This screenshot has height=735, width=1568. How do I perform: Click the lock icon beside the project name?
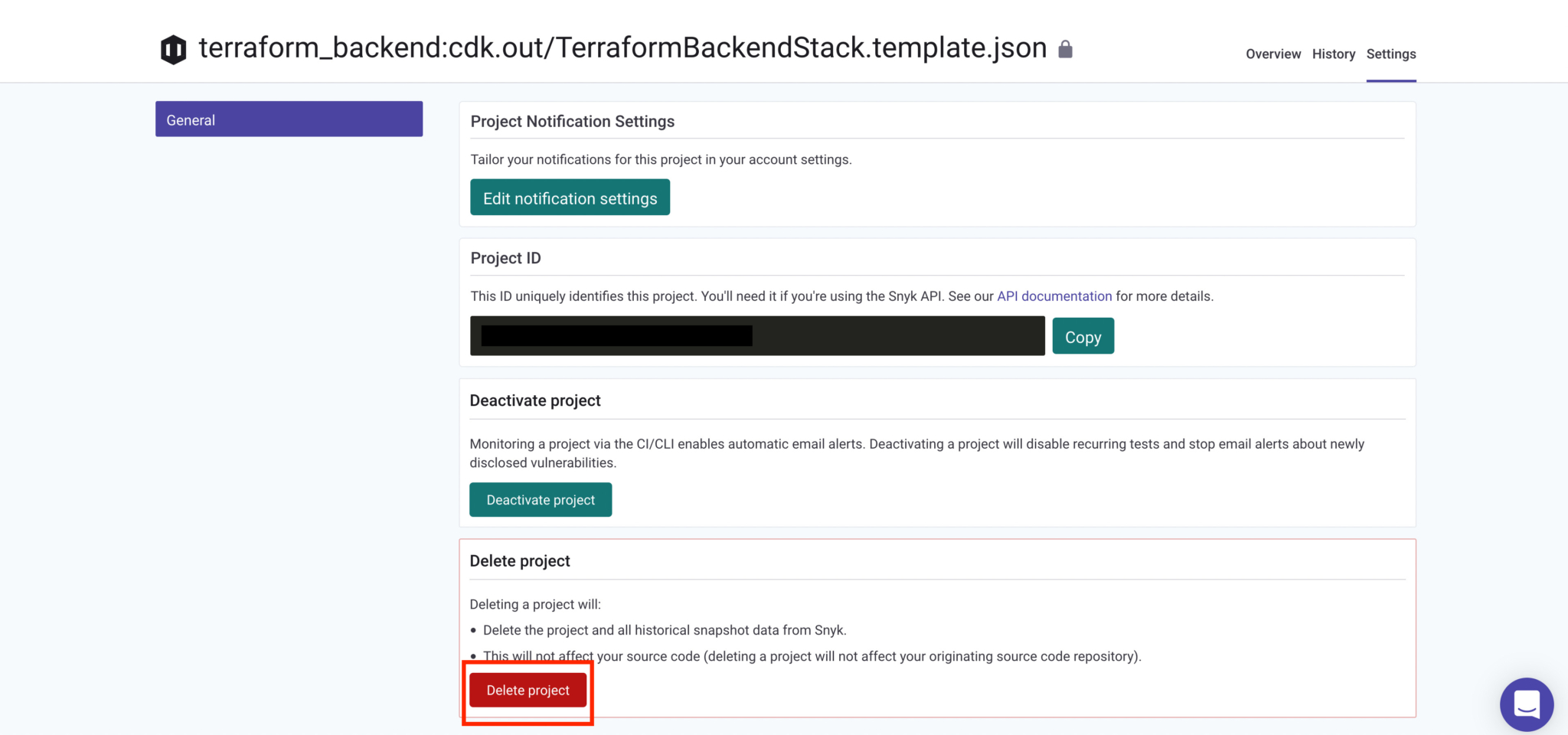point(1065,48)
